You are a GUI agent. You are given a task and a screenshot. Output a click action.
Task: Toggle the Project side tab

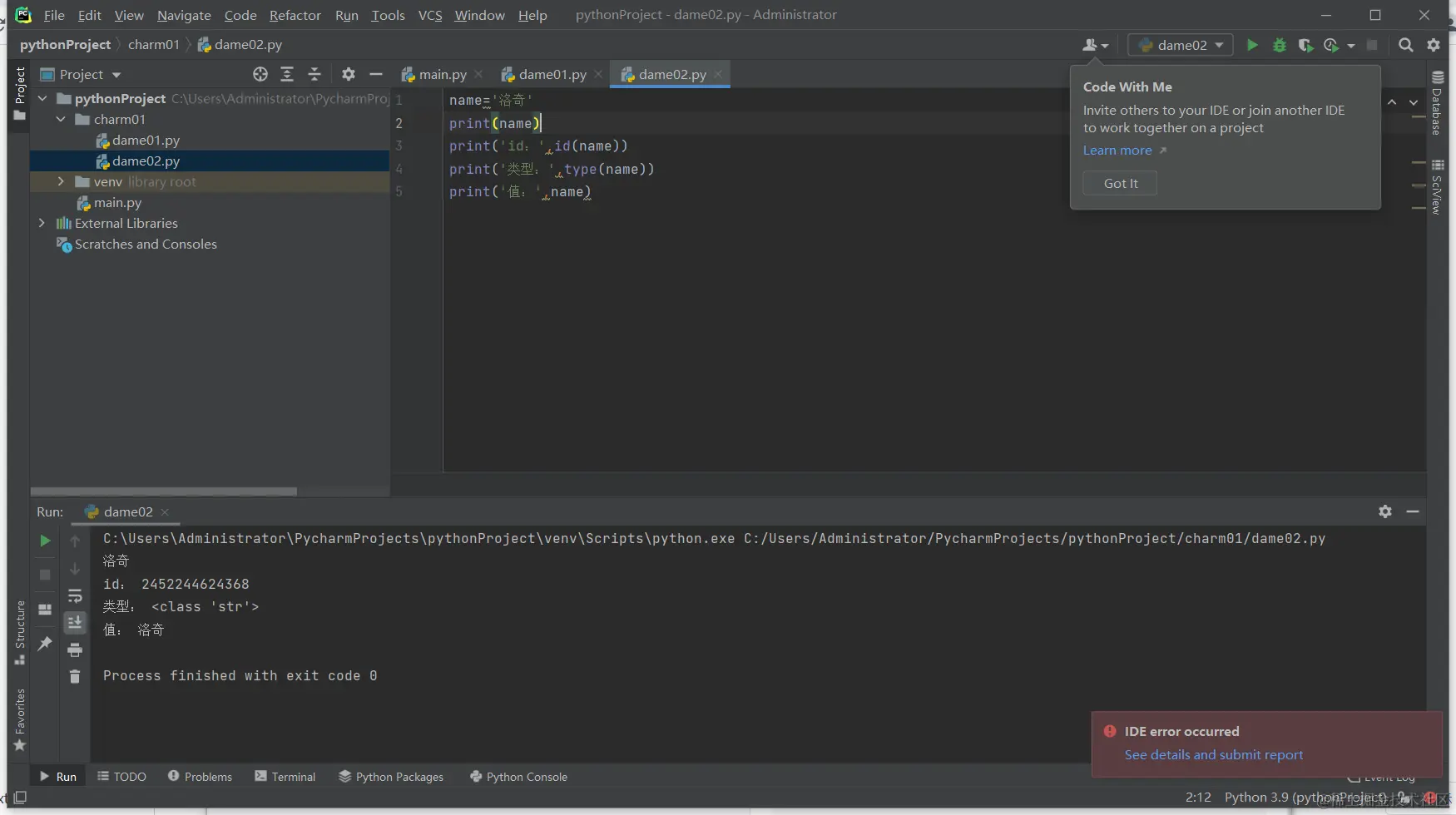point(20,93)
